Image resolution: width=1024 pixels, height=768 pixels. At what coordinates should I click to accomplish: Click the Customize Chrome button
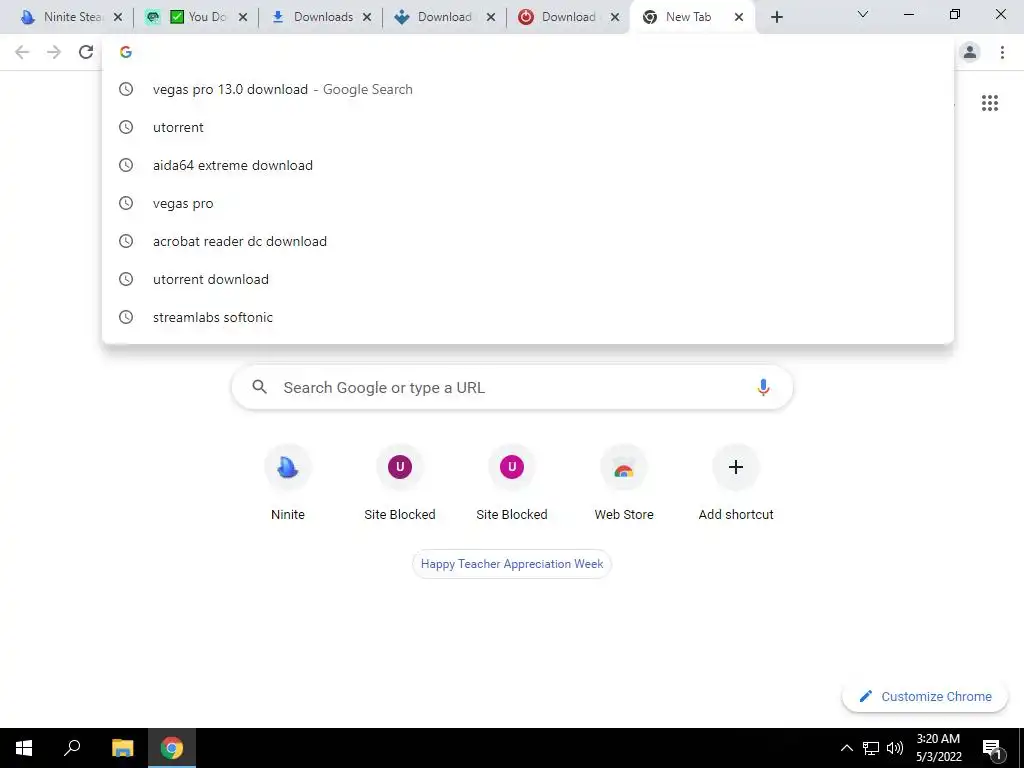[x=925, y=696]
